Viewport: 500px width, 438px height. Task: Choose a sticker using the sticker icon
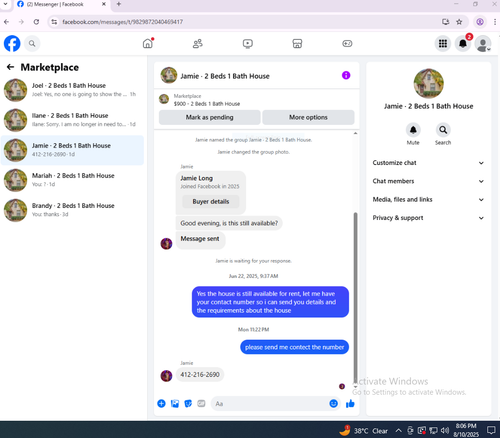pos(188,404)
